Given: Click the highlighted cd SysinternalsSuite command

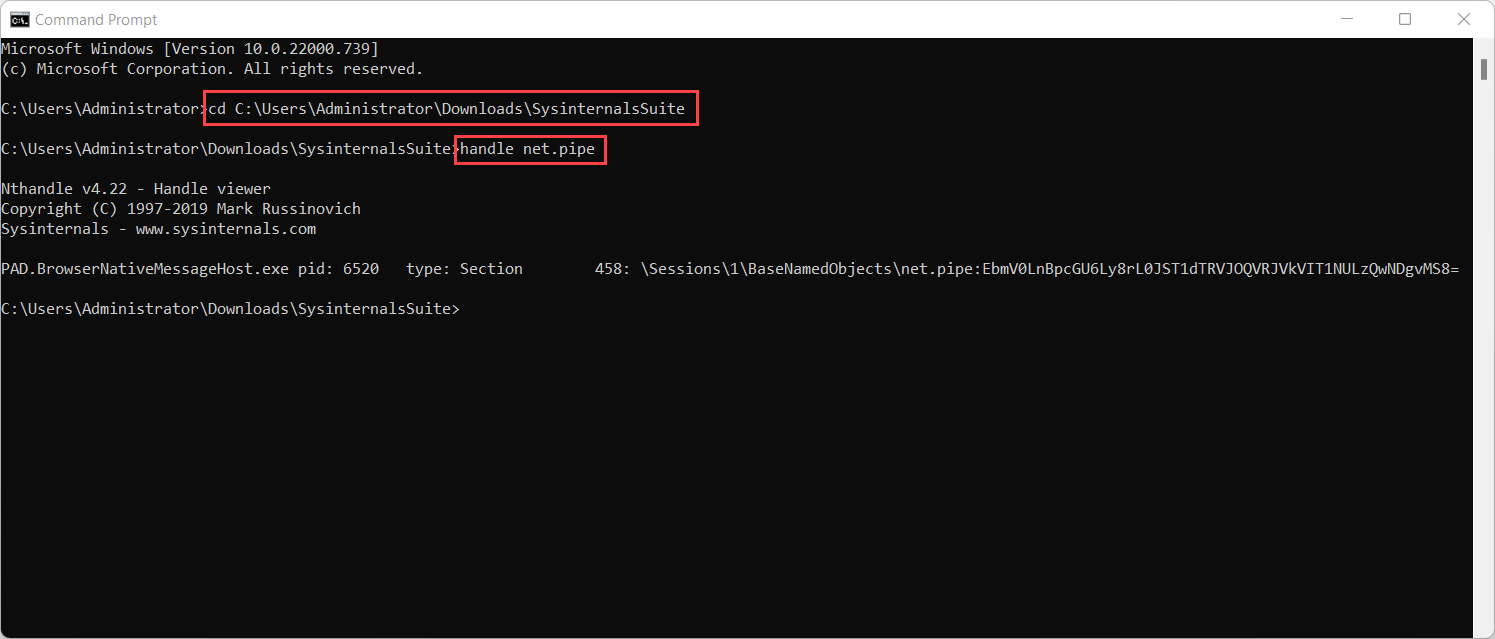Looking at the screenshot, I should click(449, 108).
